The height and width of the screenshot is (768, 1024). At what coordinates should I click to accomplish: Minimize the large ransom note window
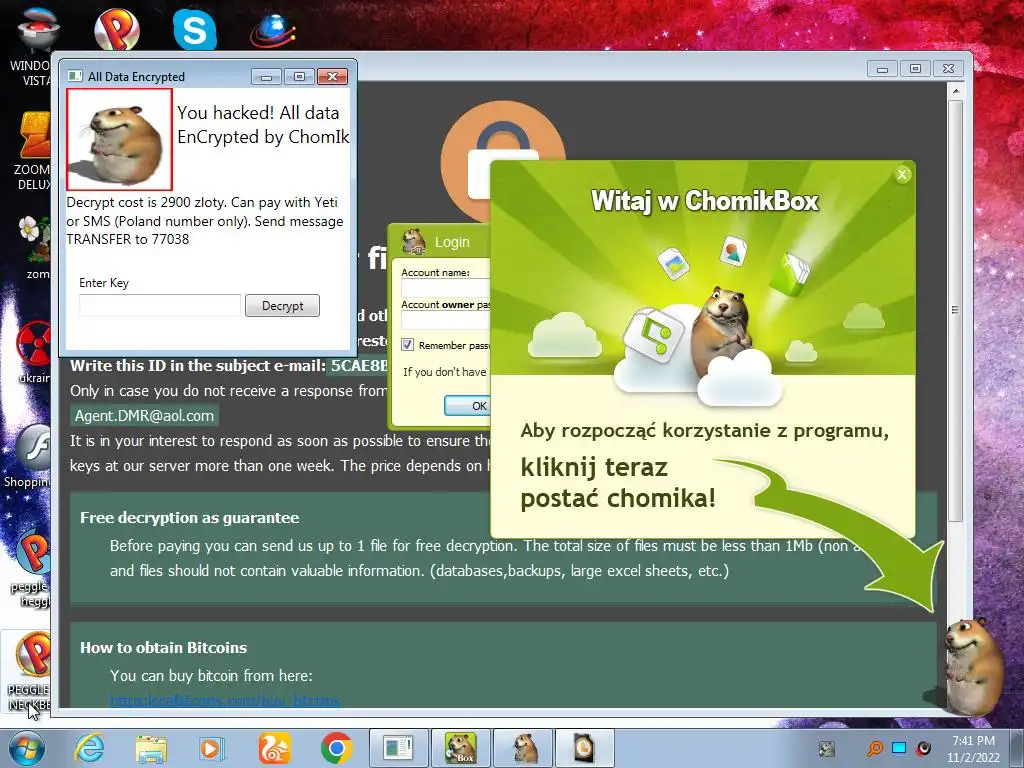pos(882,69)
